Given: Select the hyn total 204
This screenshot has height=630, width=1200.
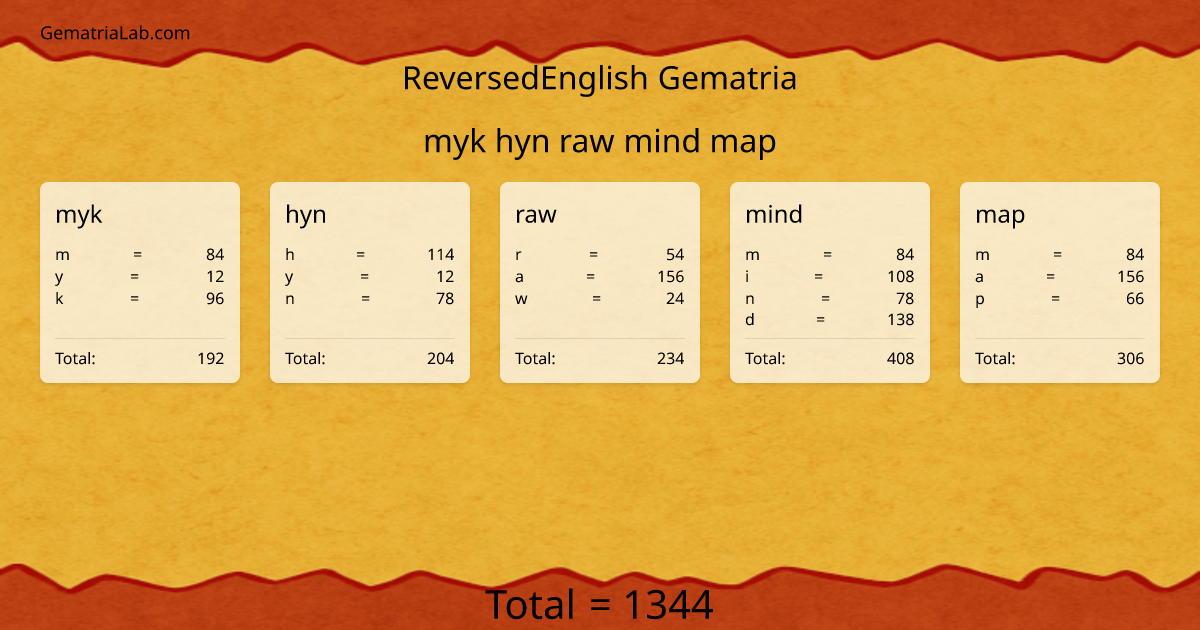Looking at the screenshot, I should [440, 359].
